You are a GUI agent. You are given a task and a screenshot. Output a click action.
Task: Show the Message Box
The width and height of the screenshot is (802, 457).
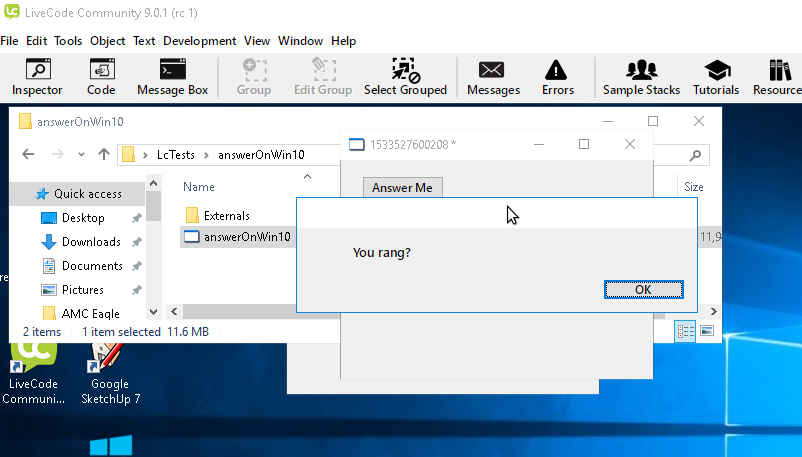[171, 77]
